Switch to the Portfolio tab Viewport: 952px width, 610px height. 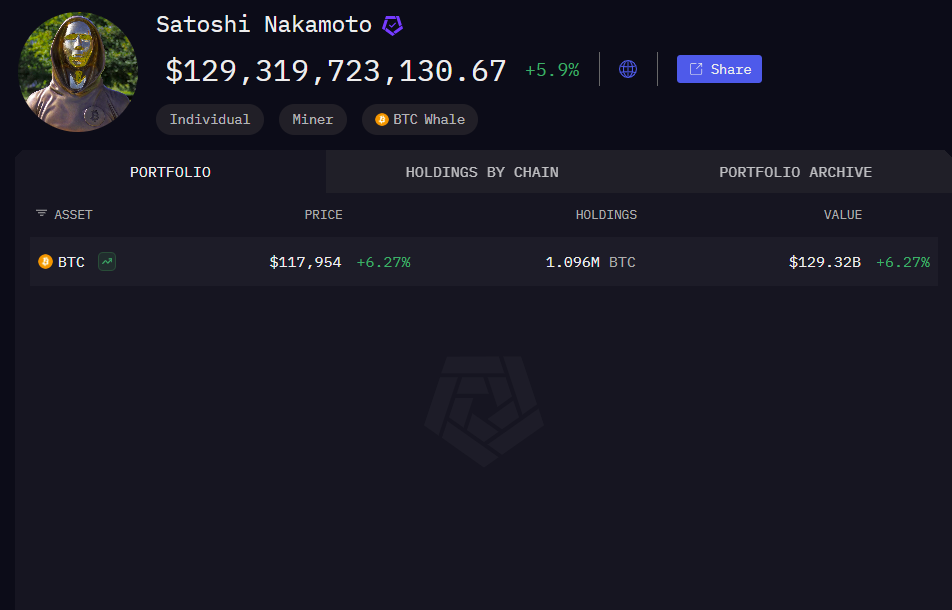[170, 172]
